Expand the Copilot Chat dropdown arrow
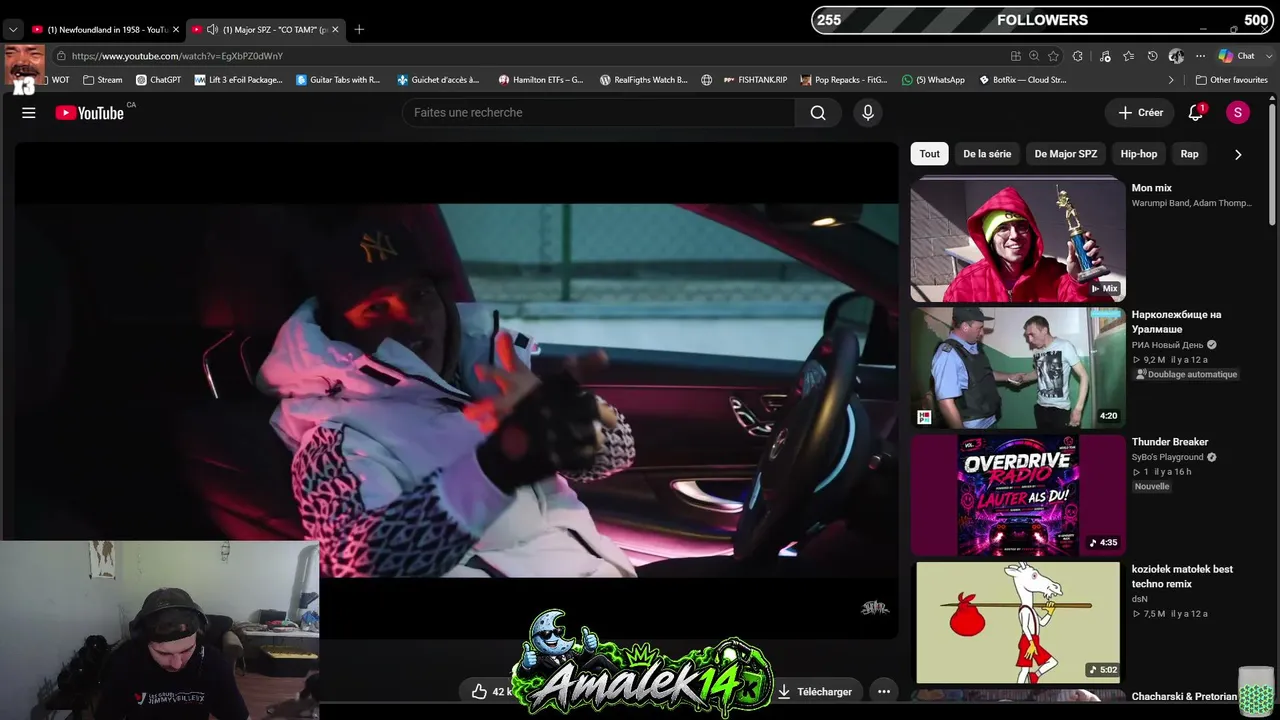 [1267, 56]
